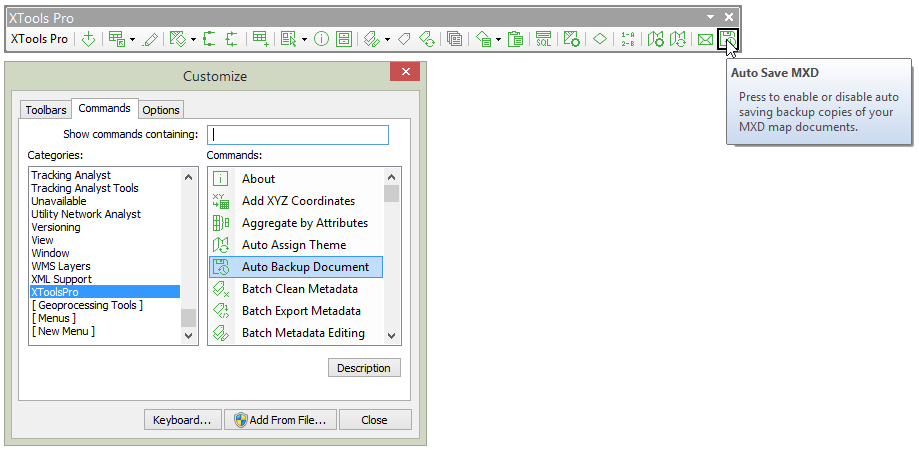Click the tag with refresh arrows icon
The image size is (919, 450).
coord(427,39)
